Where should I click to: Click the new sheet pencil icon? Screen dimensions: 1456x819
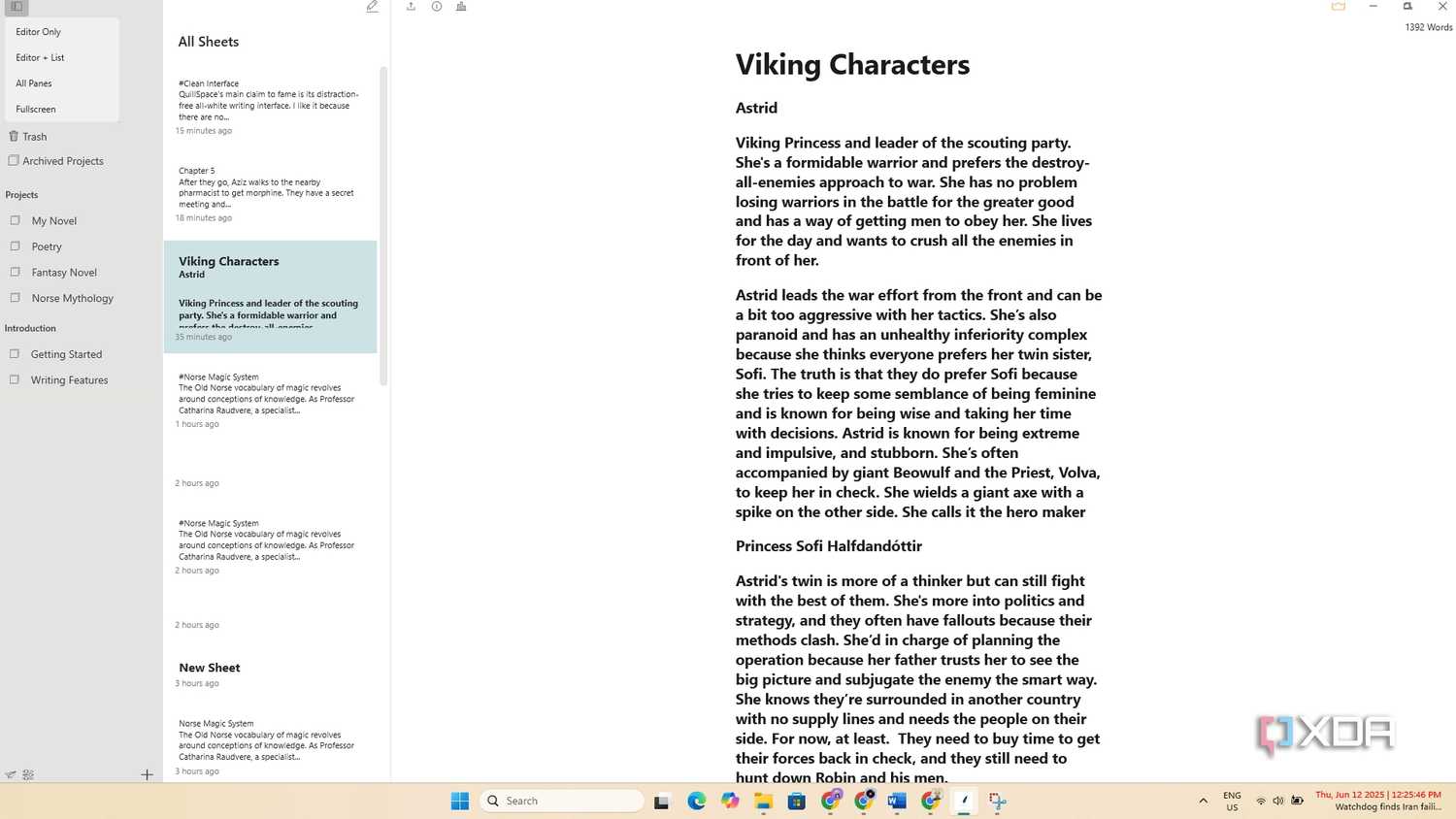(x=372, y=7)
